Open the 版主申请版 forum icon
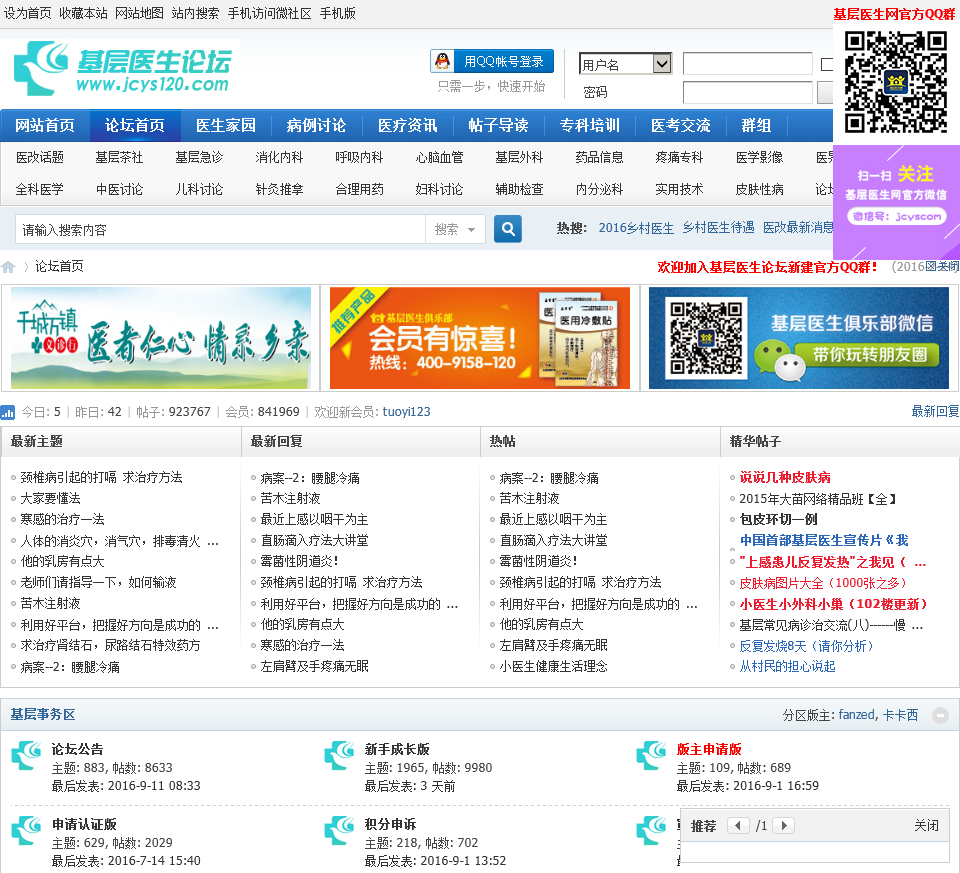 pyautogui.click(x=651, y=755)
